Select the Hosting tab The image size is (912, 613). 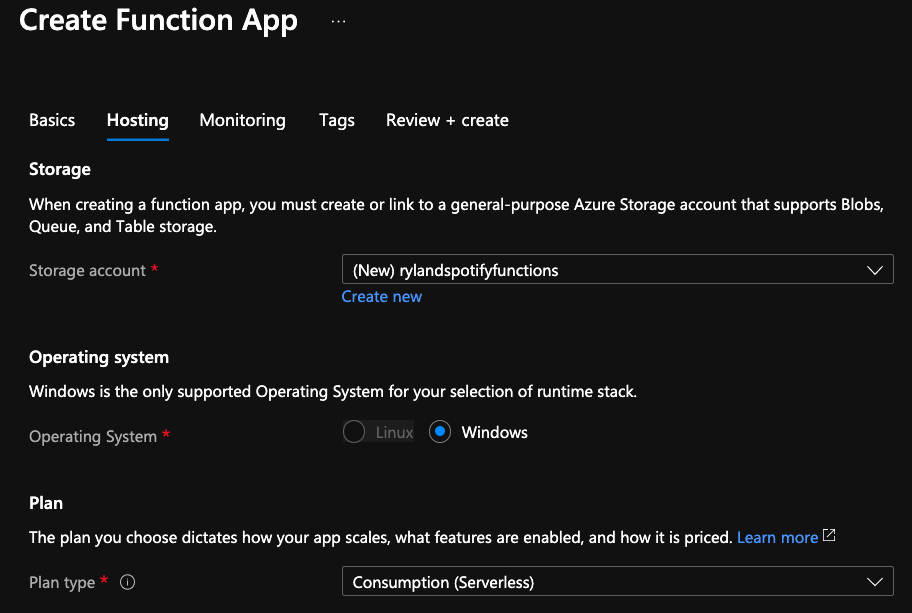pyautogui.click(x=138, y=120)
